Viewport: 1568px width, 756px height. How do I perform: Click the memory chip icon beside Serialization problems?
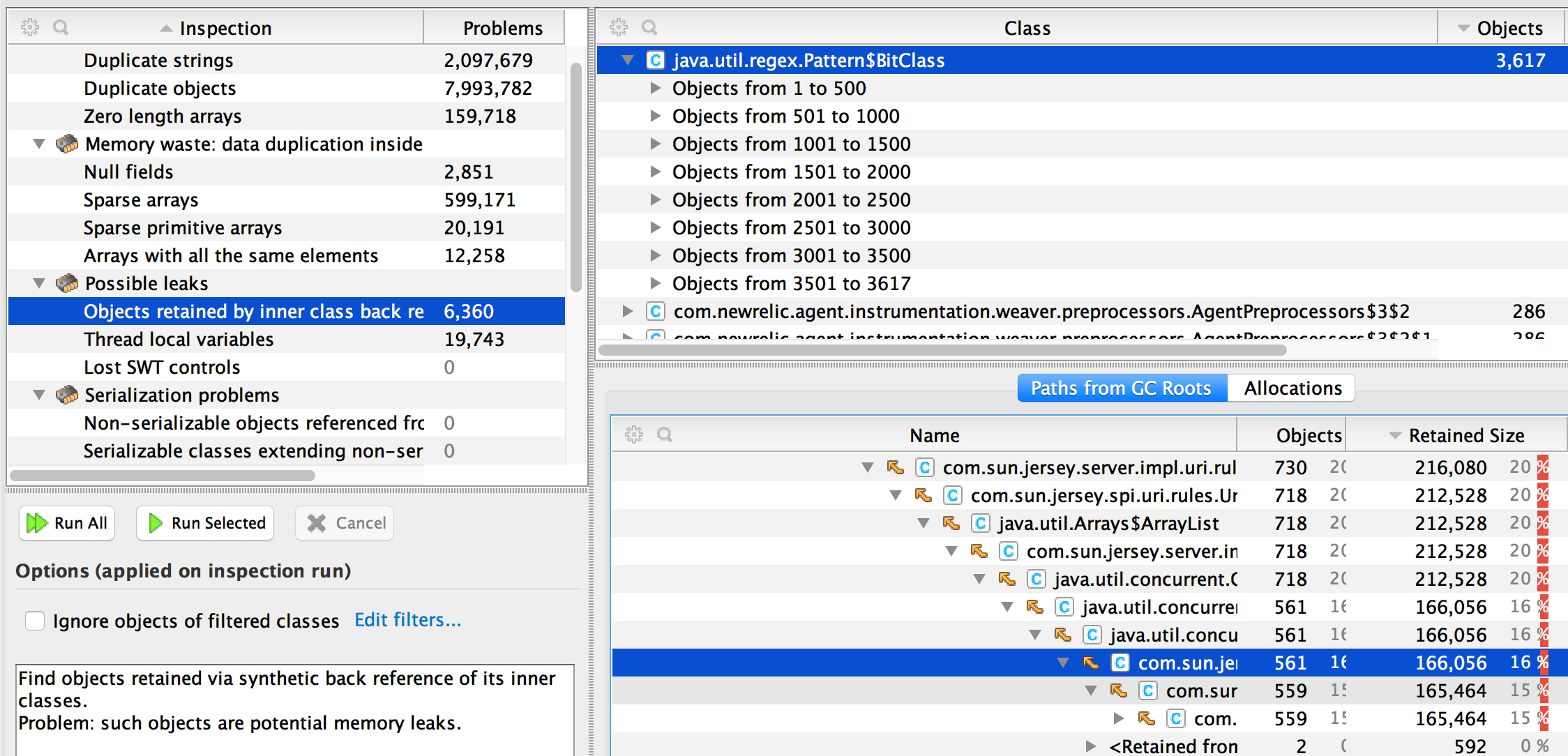coord(67,395)
